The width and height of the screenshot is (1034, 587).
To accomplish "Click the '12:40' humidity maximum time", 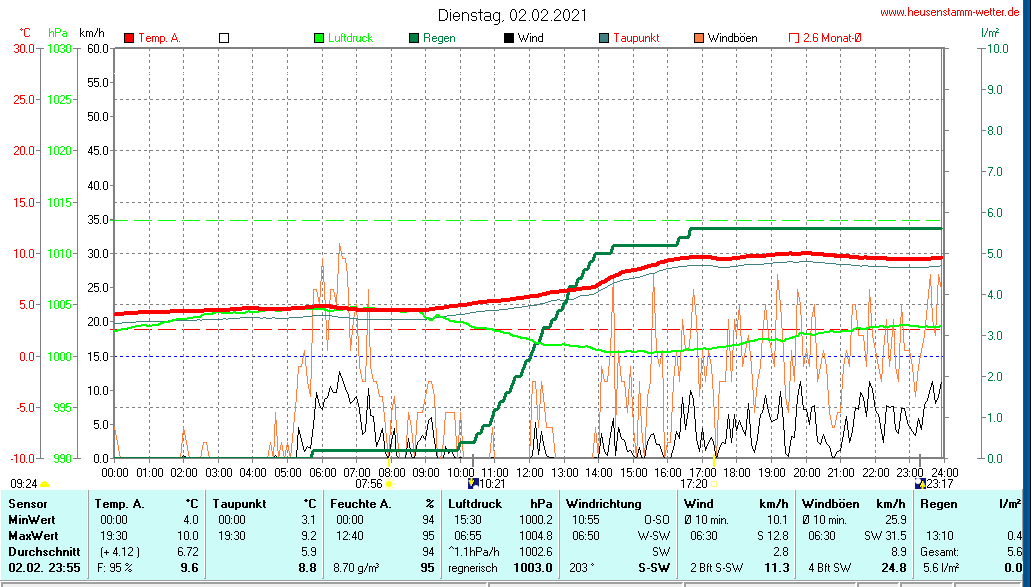I will coord(350,536).
